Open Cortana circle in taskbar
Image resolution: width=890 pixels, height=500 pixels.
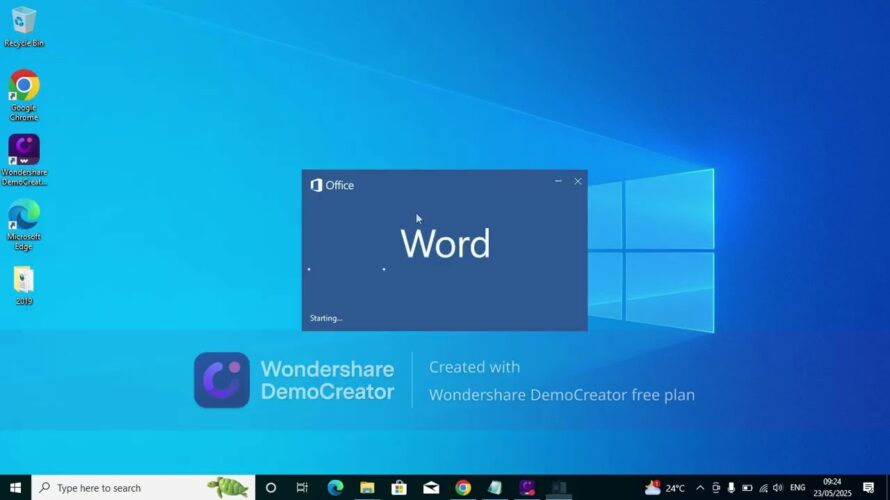coord(271,488)
